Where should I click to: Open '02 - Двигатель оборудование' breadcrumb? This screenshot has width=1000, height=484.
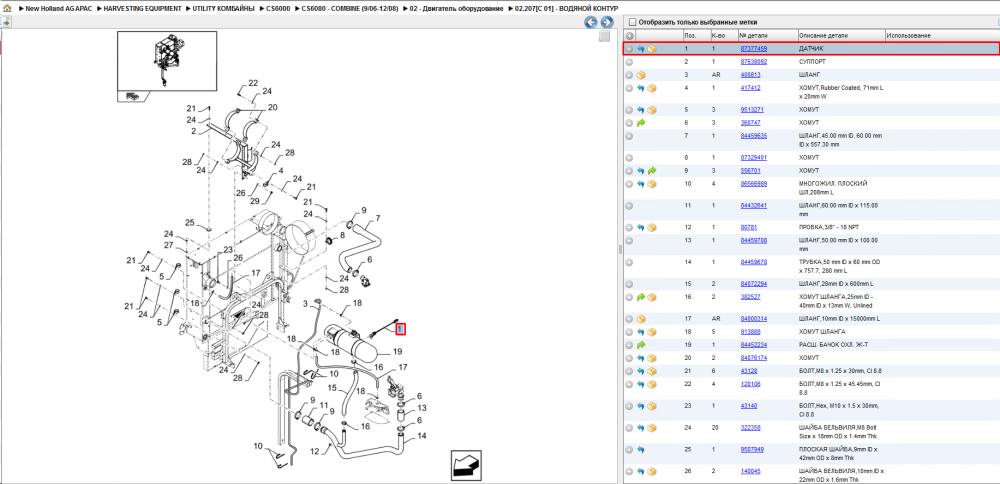tap(455, 8)
